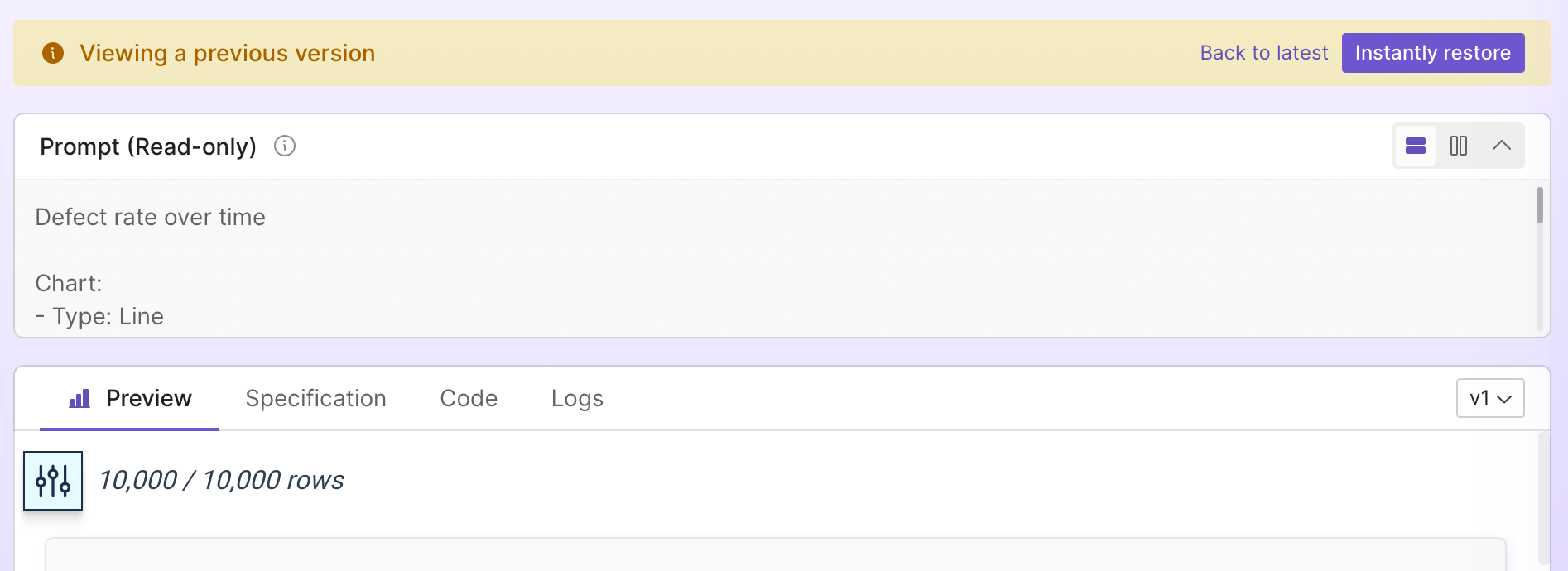Click the preview panel vertical scrollbar
The width and height of the screenshot is (1568, 571).
(1544, 498)
